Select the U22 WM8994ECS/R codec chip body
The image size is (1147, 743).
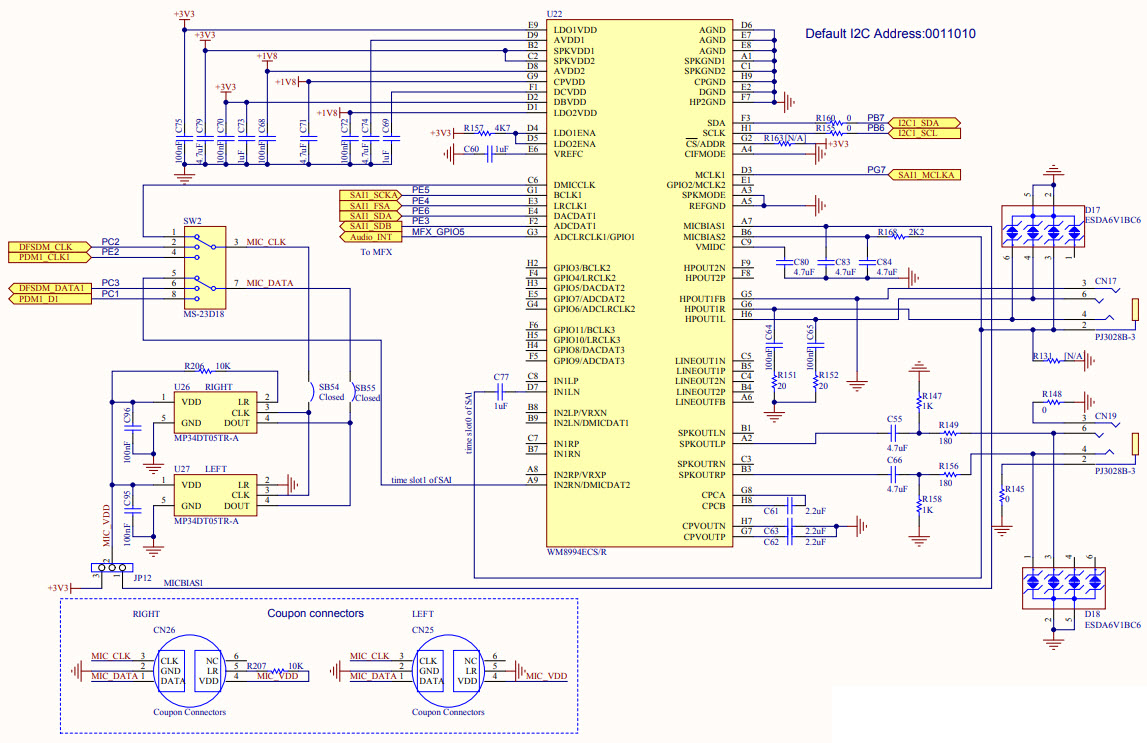[x=639, y=282]
